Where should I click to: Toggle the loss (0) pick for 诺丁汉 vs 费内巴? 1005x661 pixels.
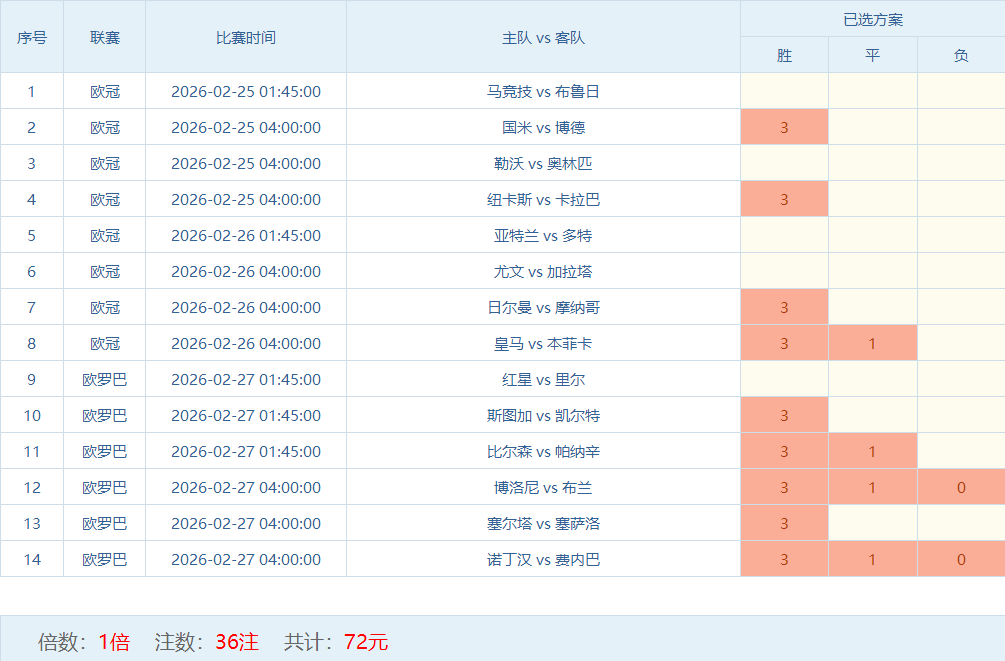(x=960, y=559)
